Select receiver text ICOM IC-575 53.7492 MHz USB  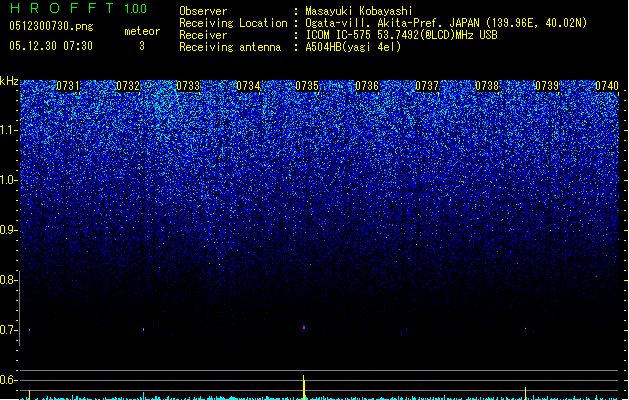point(401,35)
